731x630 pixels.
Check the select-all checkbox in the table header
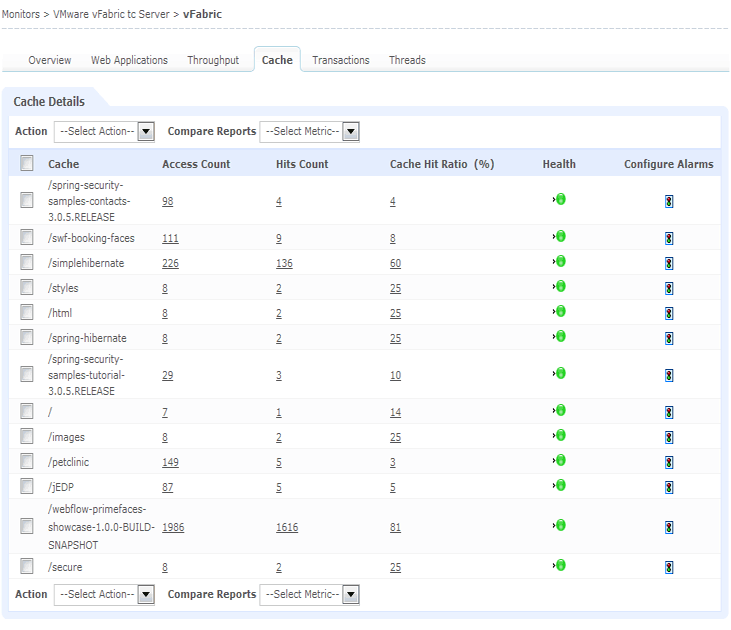27,163
